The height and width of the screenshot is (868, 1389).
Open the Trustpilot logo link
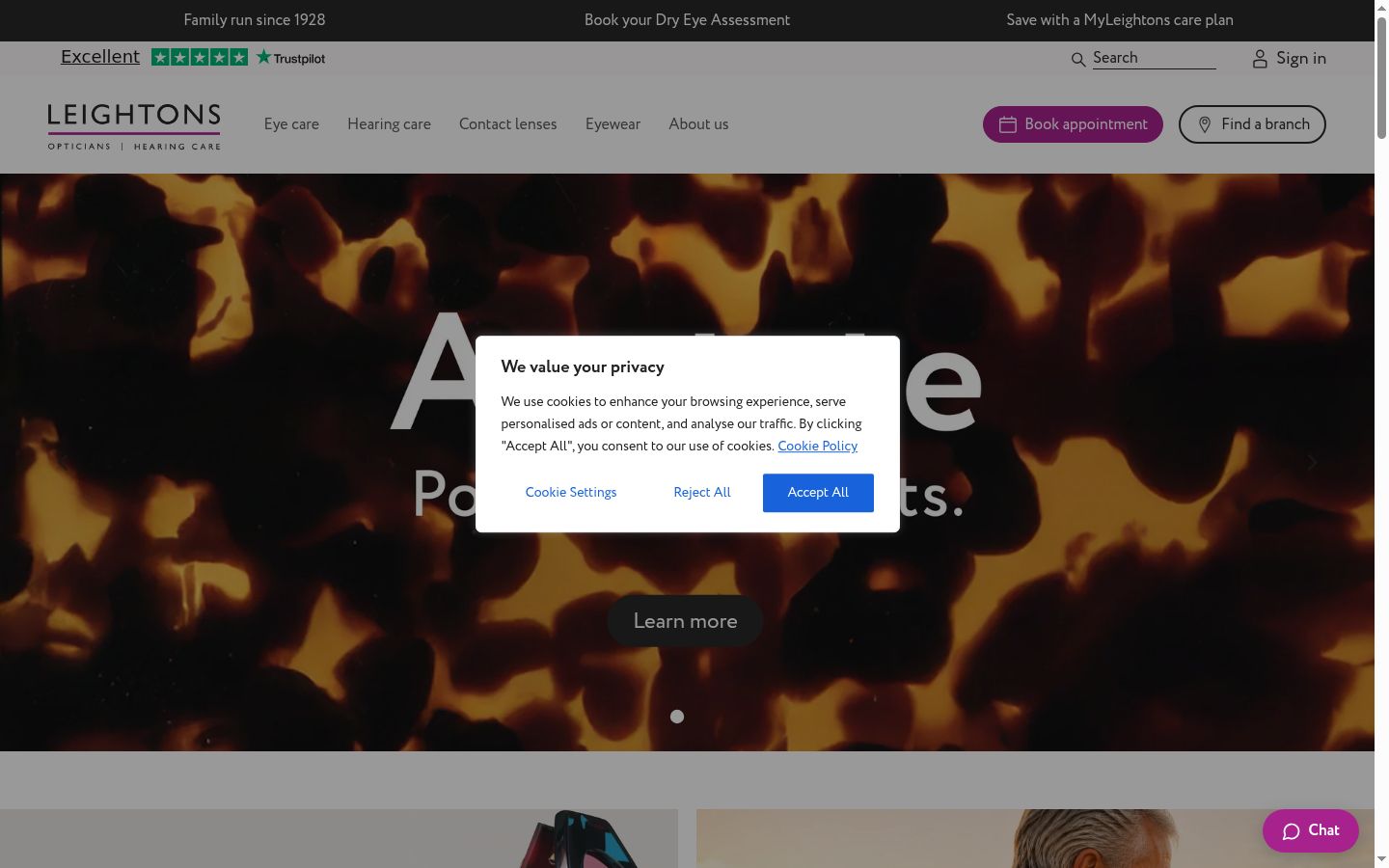point(290,58)
